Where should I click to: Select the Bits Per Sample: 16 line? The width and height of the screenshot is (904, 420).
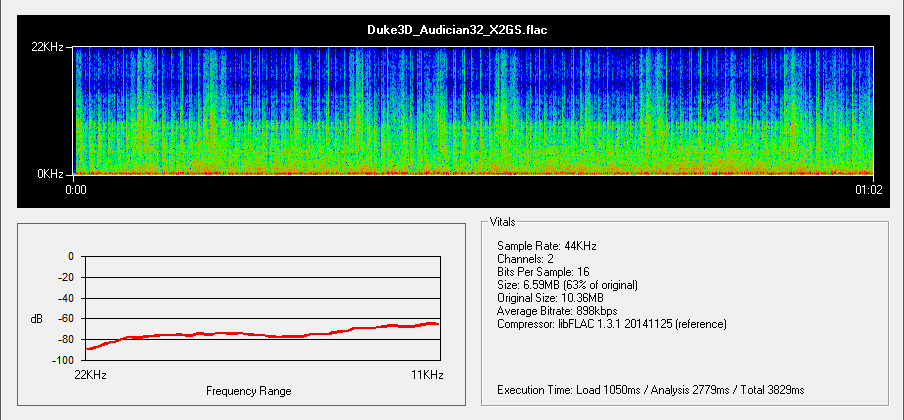coord(548,272)
